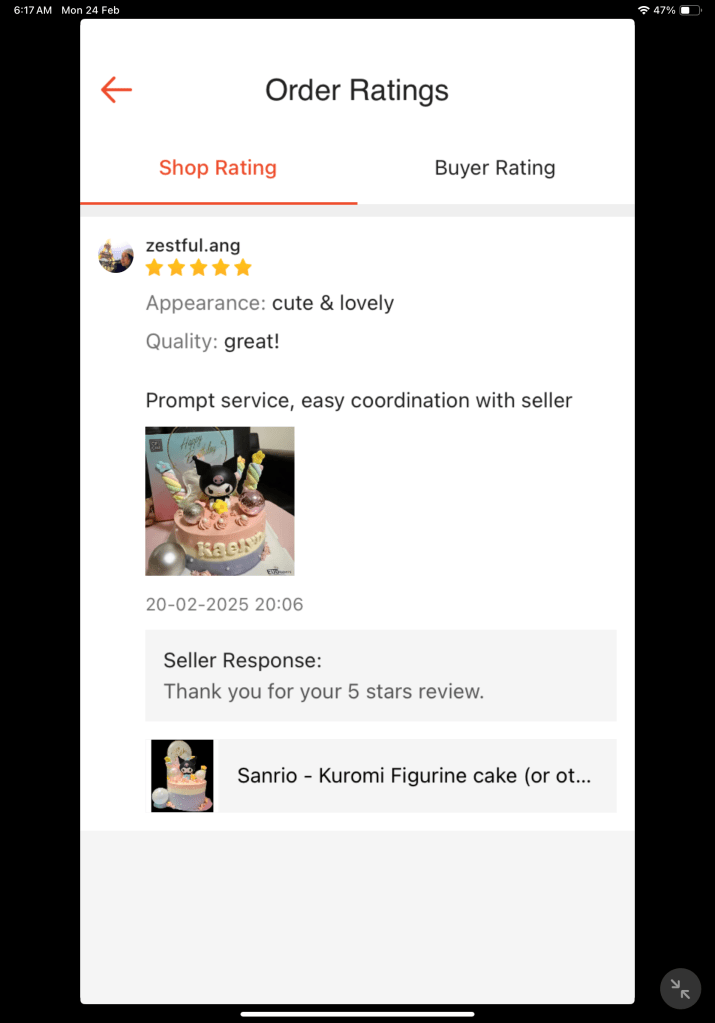715x1023 pixels.
Task: Tap the home indicator bar
Action: pos(357,1014)
